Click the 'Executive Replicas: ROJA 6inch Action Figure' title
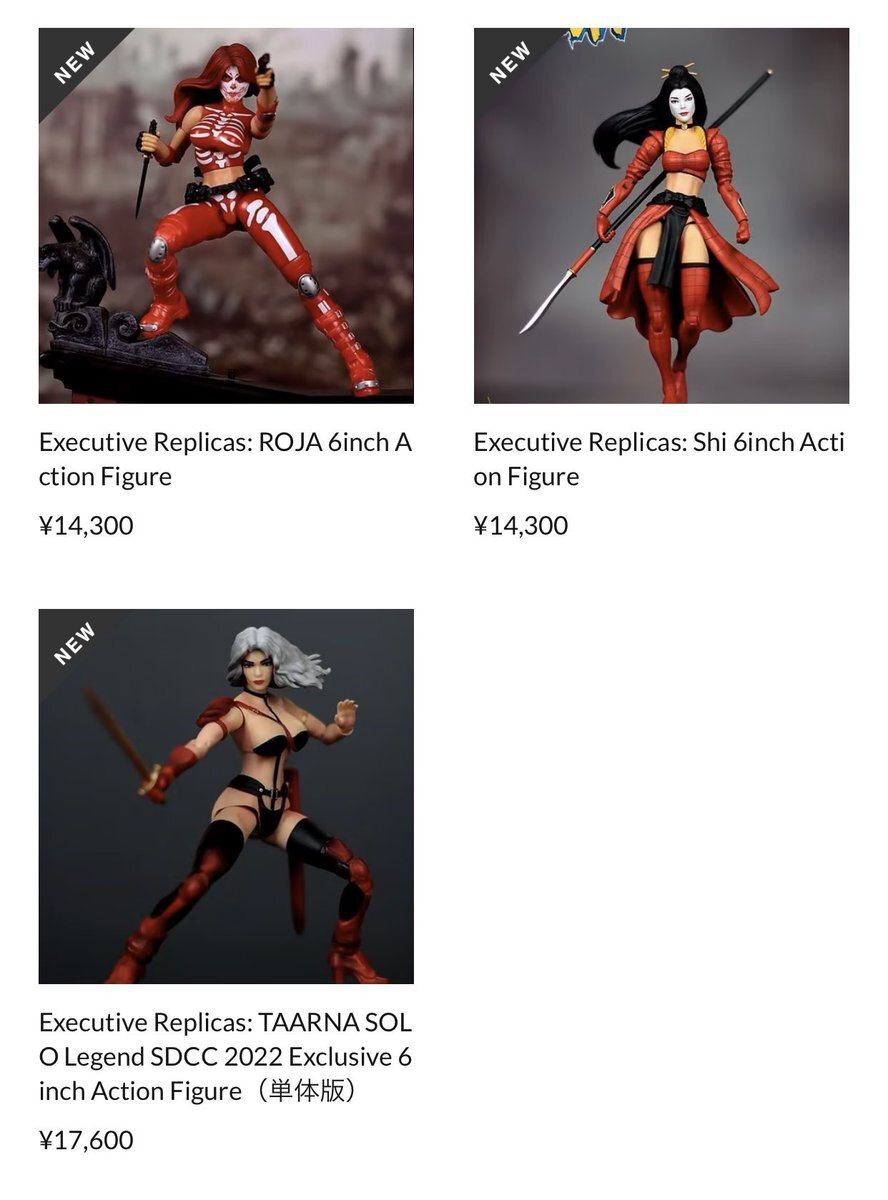 (226, 459)
